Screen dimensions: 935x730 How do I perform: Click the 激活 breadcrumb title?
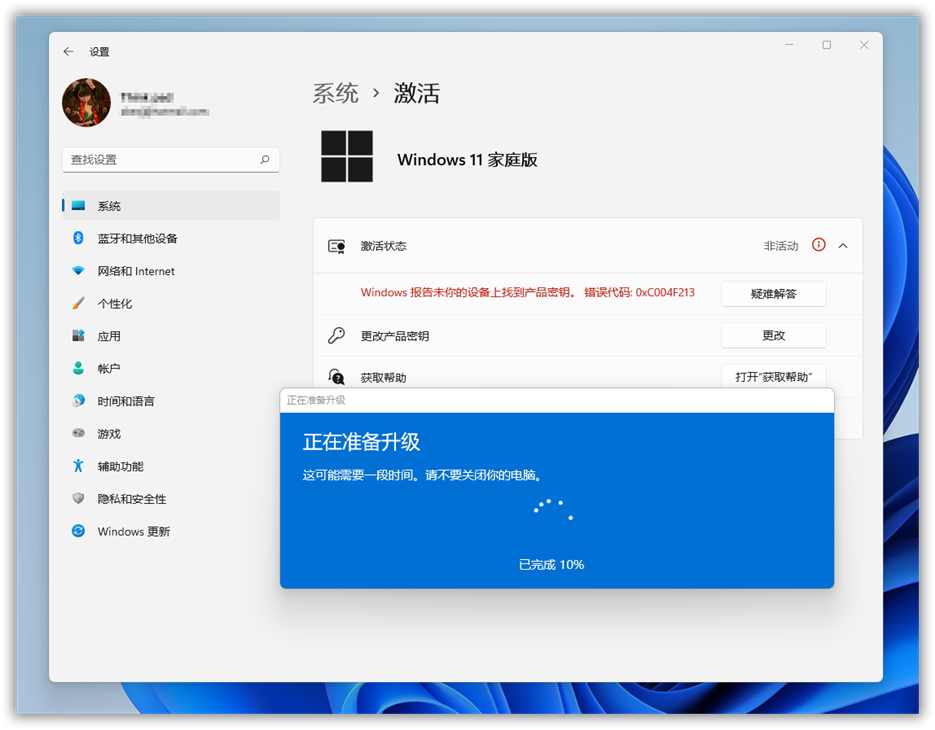point(416,94)
